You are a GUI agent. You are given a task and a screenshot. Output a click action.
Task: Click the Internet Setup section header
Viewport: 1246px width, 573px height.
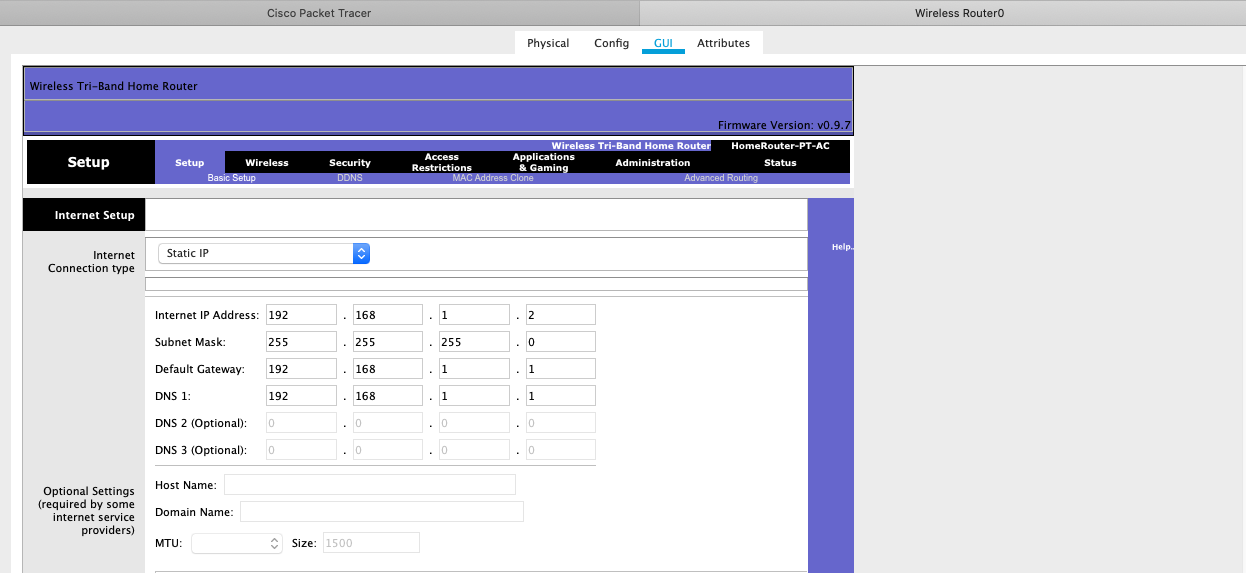tap(85, 215)
